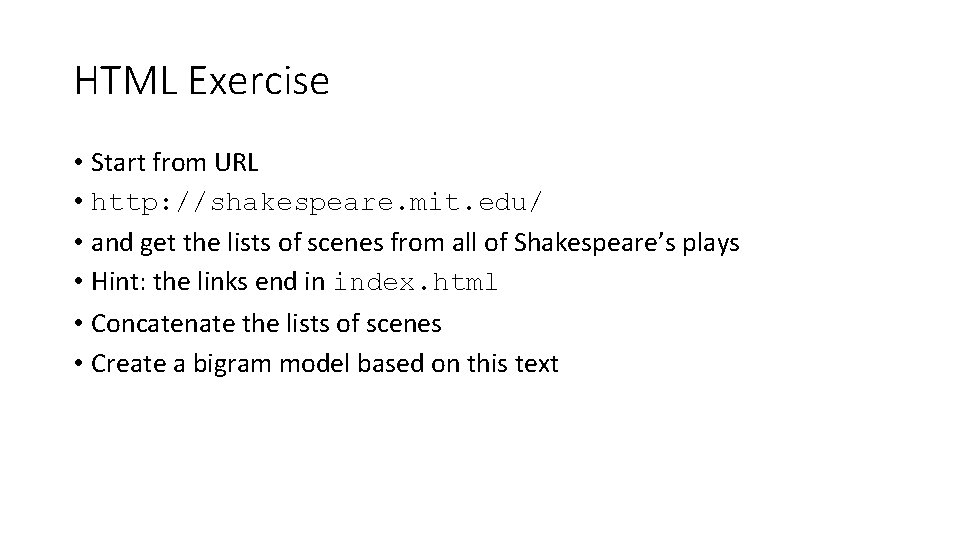Click the shakespeare.mit.edu URL text
This screenshot has height=540, width=960.
click(x=317, y=202)
